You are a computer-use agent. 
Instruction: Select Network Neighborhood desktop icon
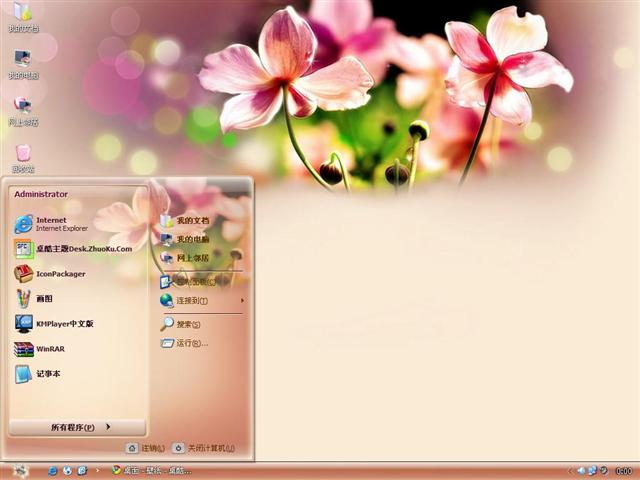pos(23,111)
